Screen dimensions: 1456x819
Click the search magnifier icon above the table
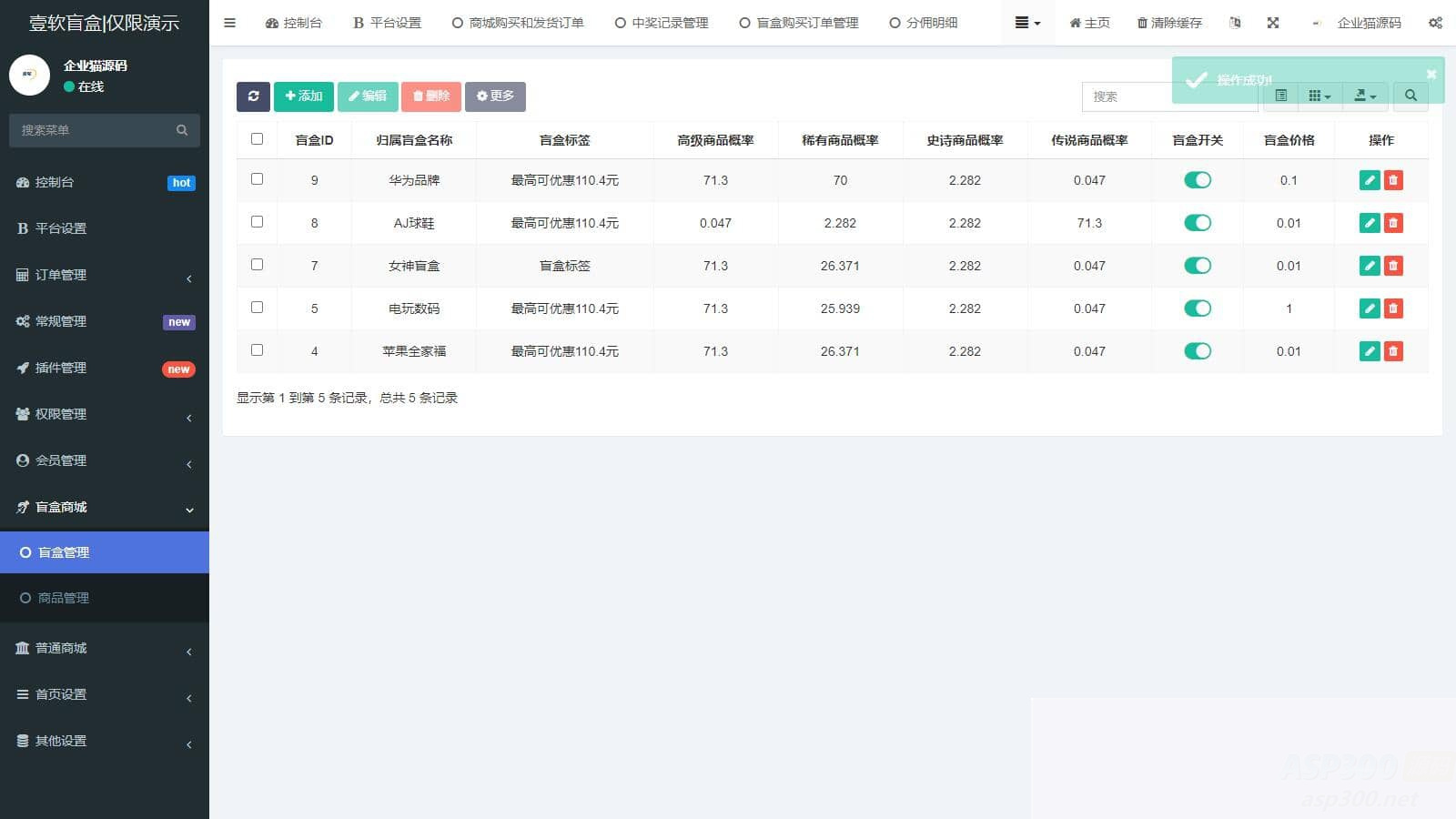(x=1410, y=96)
